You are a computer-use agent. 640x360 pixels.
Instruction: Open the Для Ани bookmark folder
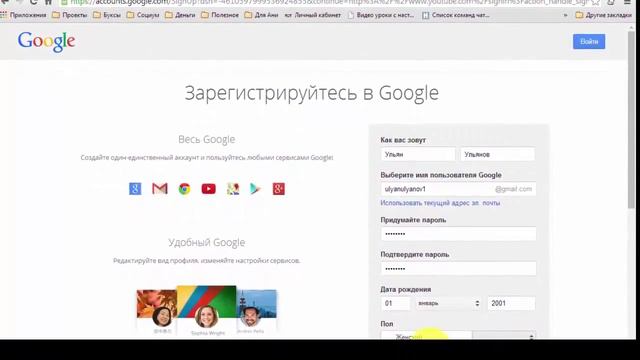(261, 15)
